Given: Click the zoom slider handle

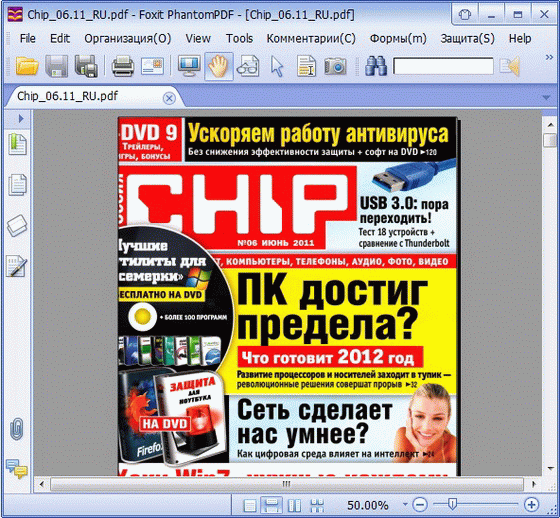Looking at the screenshot, I should click(452, 504).
